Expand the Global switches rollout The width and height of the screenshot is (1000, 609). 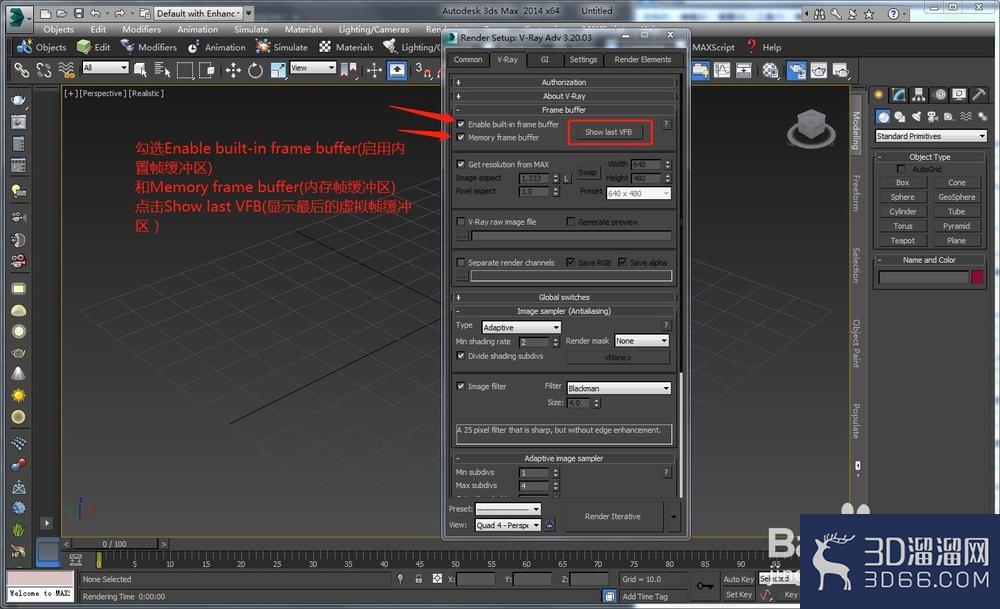564,297
